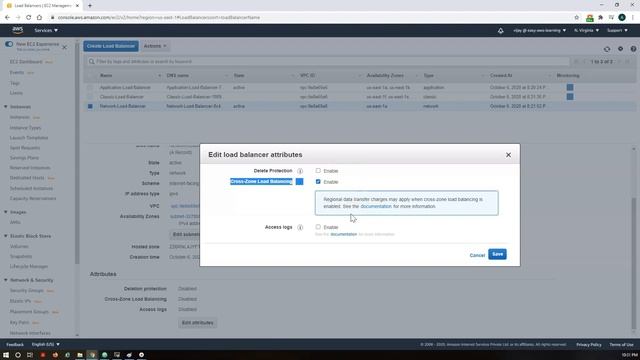Sort table by the Name column

click(106, 76)
